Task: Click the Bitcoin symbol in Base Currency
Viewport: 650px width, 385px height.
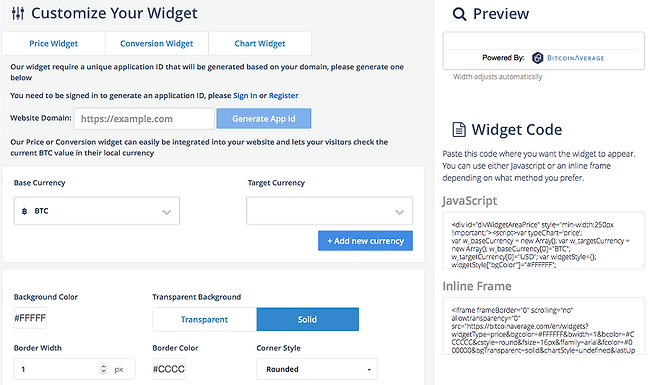Action: click(24, 211)
